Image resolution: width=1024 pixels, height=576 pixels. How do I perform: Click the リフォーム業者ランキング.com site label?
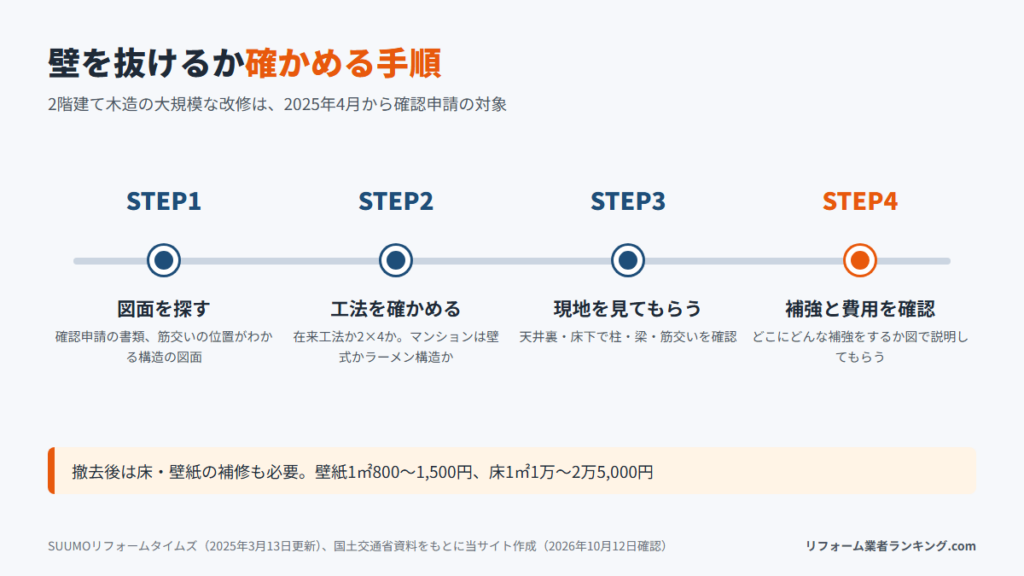point(890,546)
